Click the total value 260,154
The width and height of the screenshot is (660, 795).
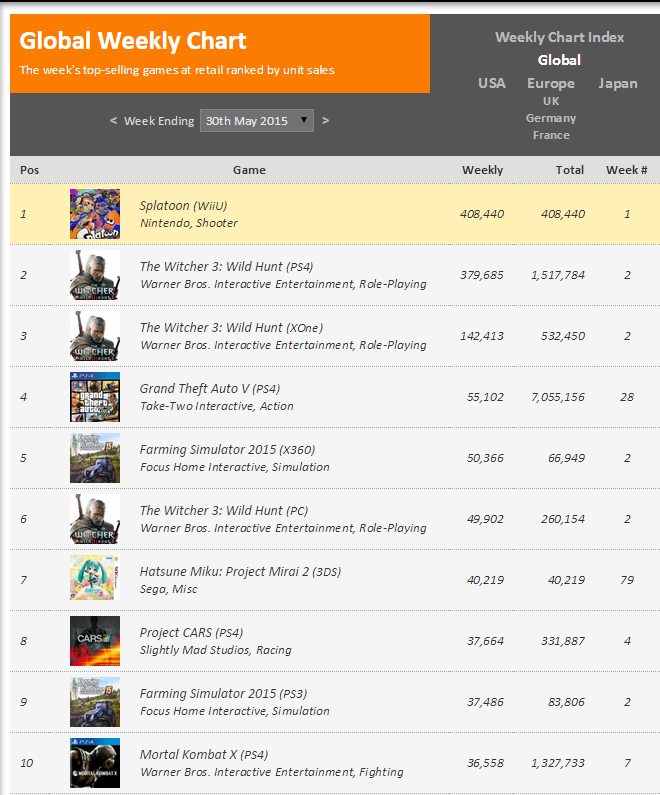coord(563,519)
